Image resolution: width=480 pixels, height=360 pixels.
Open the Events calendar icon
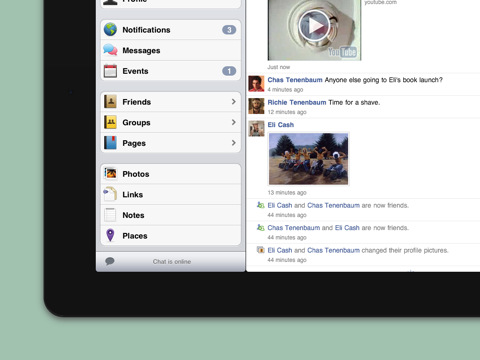[x=110, y=71]
